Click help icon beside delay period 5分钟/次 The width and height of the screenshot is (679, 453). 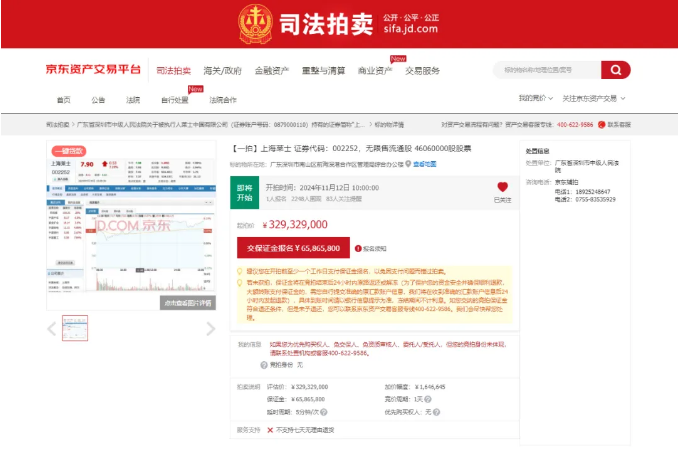click(x=323, y=412)
